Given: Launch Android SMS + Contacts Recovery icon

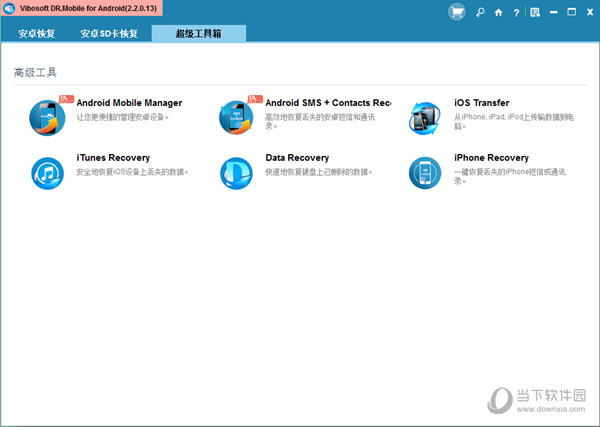Looking at the screenshot, I should pyautogui.click(x=236, y=117).
